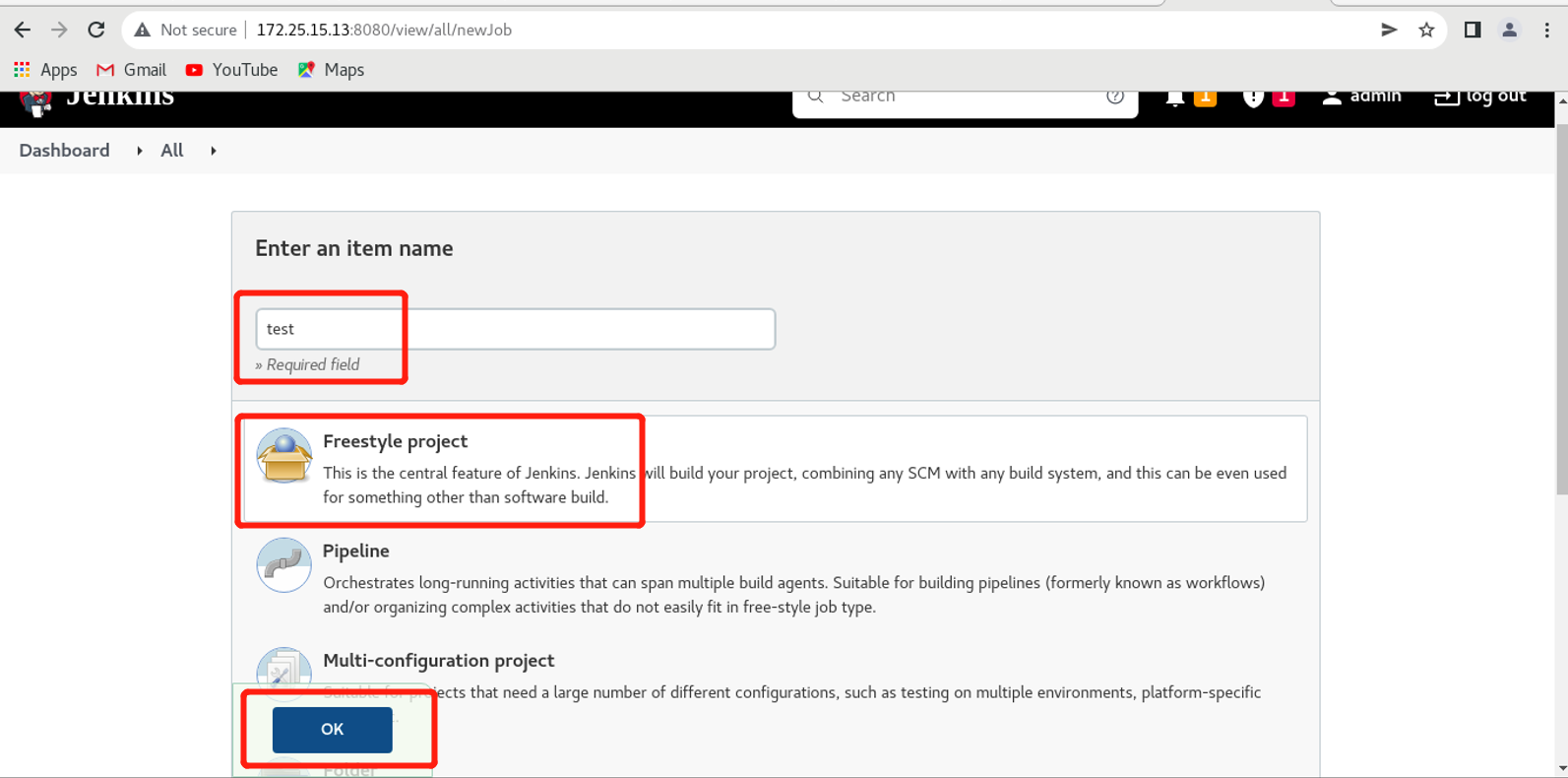Image resolution: width=1568 pixels, height=778 pixels.
Task: Expand the All breadcrumb arrow
Action: click(x=214, y=151)
